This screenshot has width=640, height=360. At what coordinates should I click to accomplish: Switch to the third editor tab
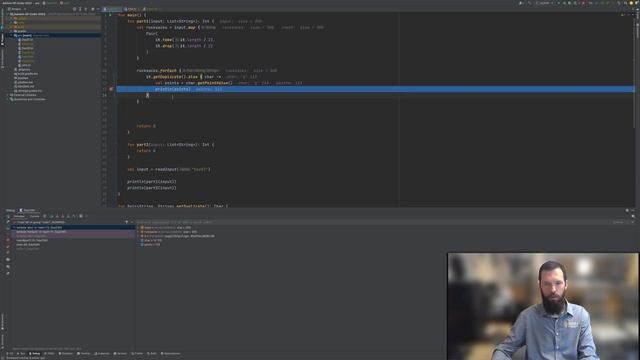(x=150, y=9)
